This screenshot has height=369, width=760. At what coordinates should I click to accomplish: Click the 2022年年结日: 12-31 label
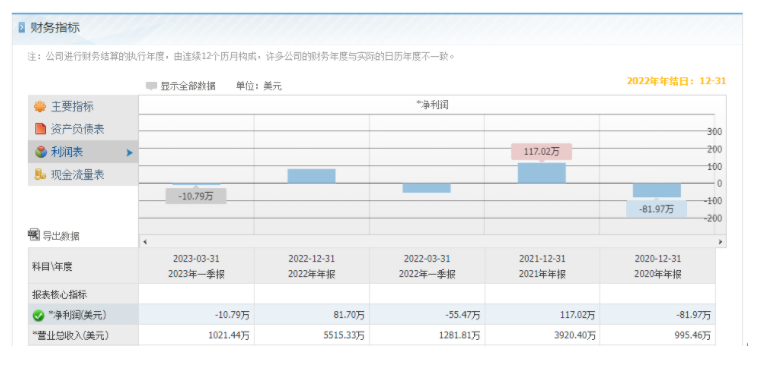677,81
